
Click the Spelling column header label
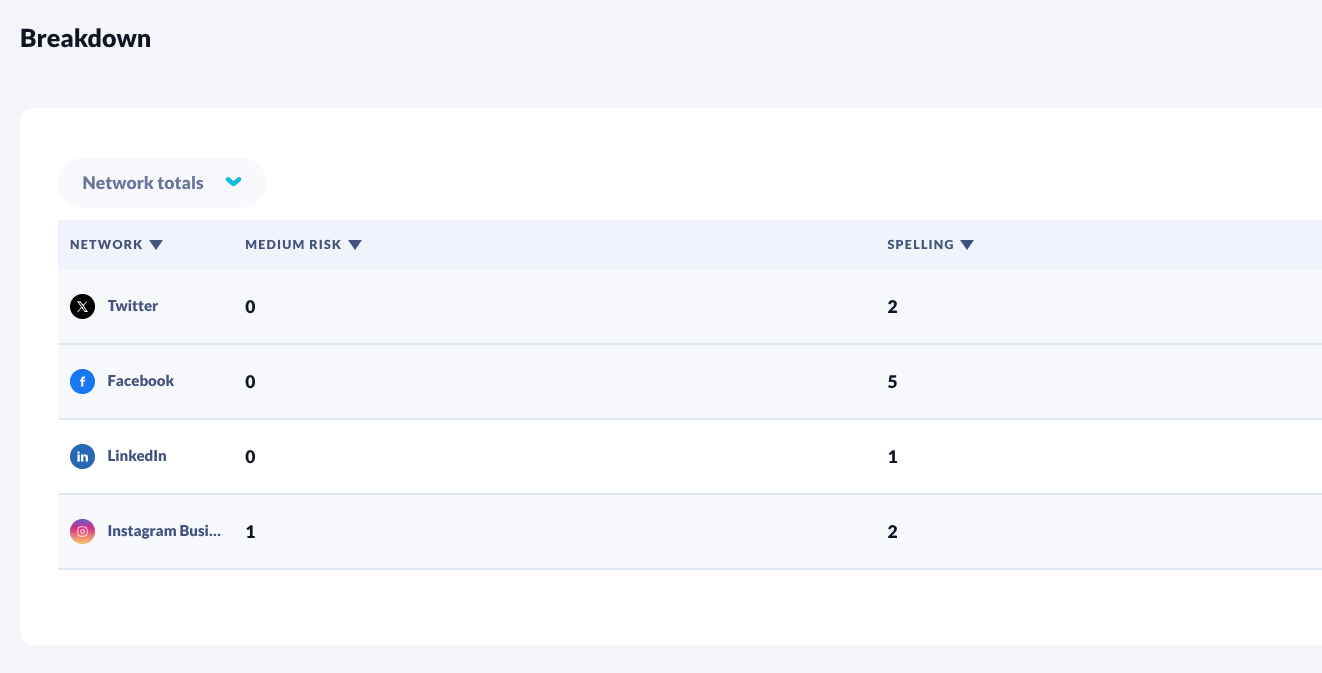click(x=920, y=245)
